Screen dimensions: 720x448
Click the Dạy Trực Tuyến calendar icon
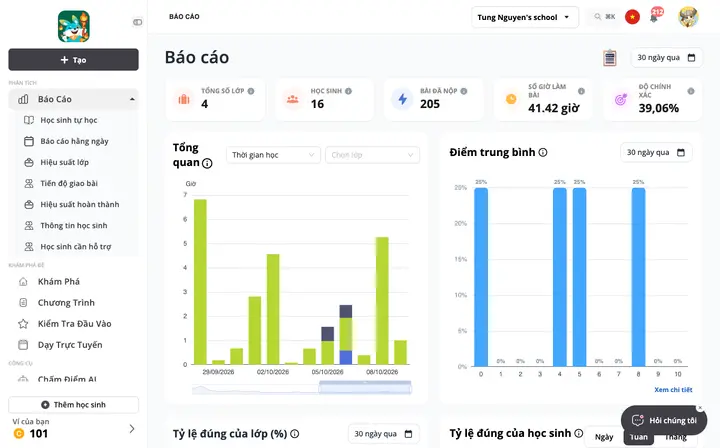pos(23,345)
